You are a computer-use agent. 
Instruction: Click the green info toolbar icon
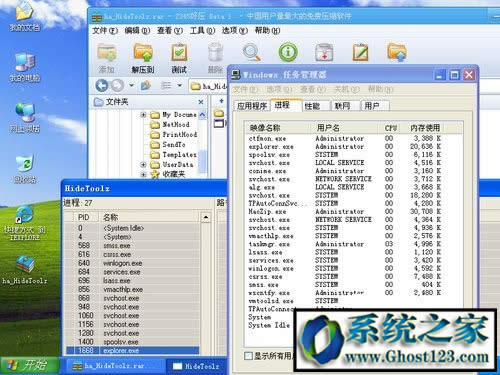pyautogui.click(x=288, y=52)
